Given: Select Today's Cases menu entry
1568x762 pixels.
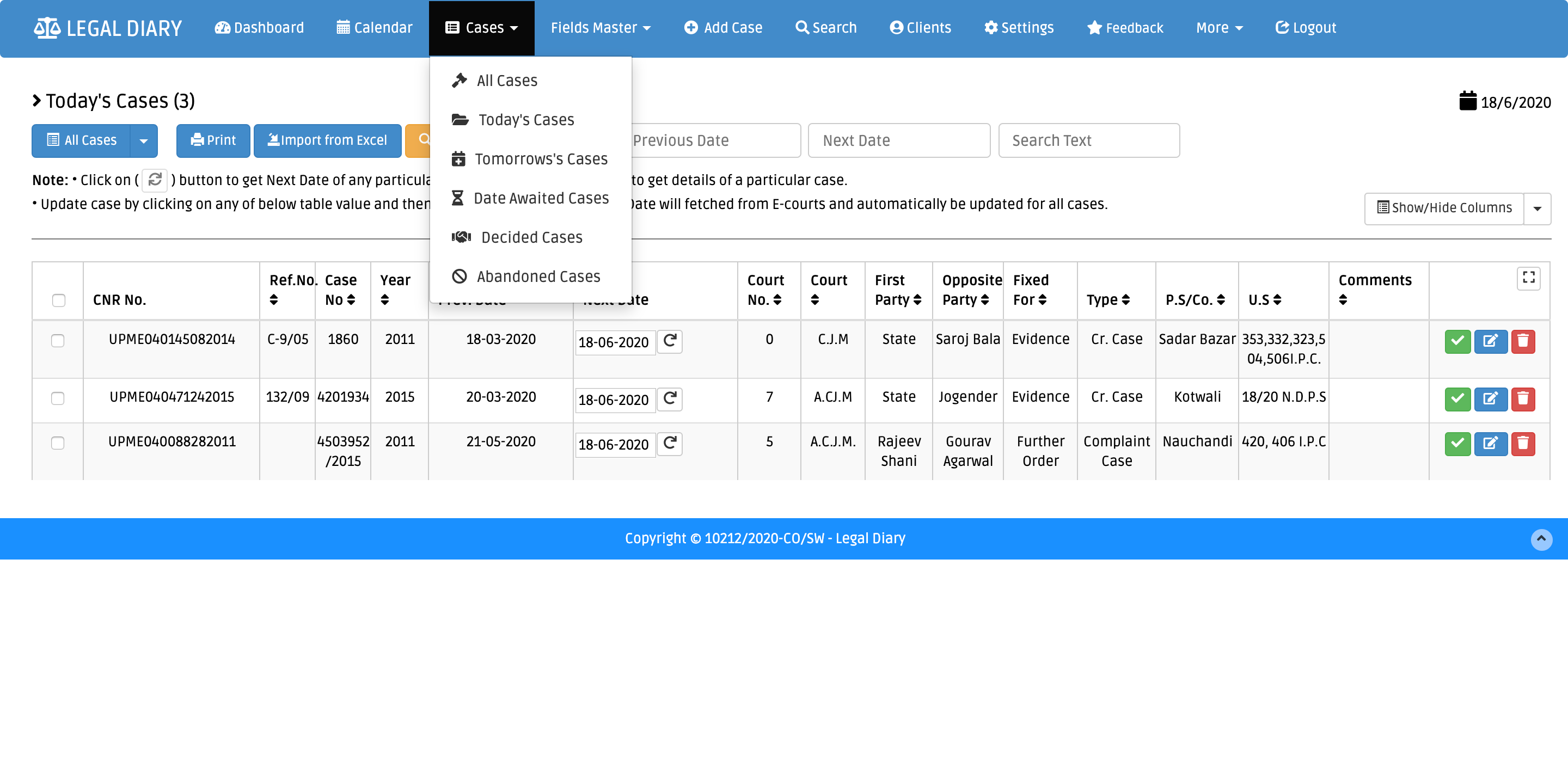Looking at the screenshot, I should [x=531, y=120].
